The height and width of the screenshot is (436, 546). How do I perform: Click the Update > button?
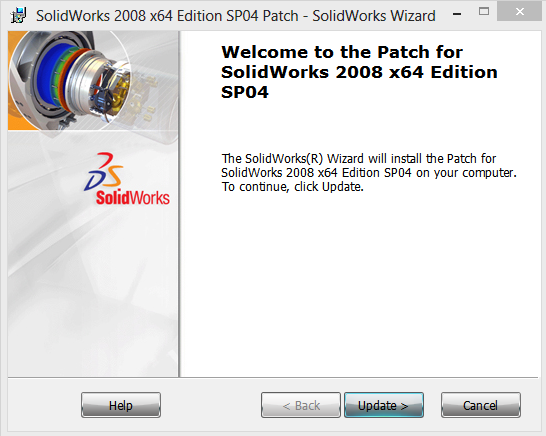click(x=384, y=405)
